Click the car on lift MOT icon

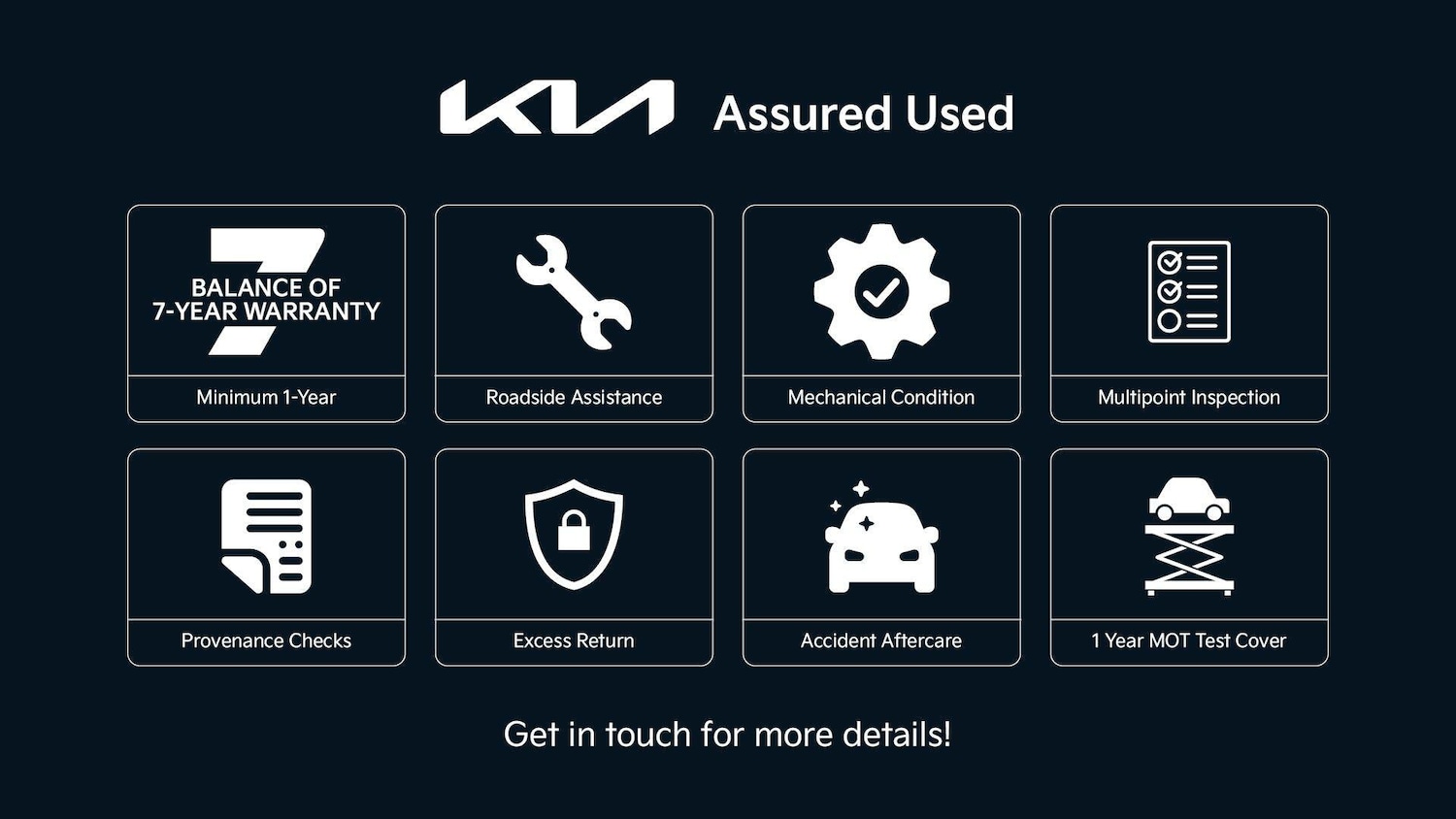click(1189, 536)
